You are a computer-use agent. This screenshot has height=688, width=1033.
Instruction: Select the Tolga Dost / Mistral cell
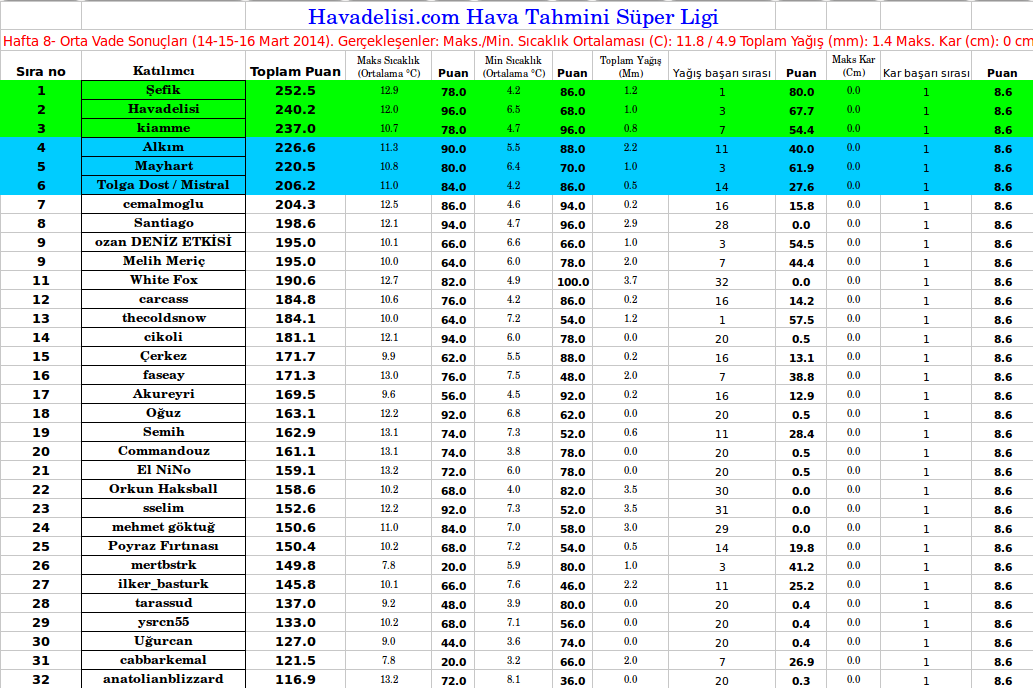163,185
